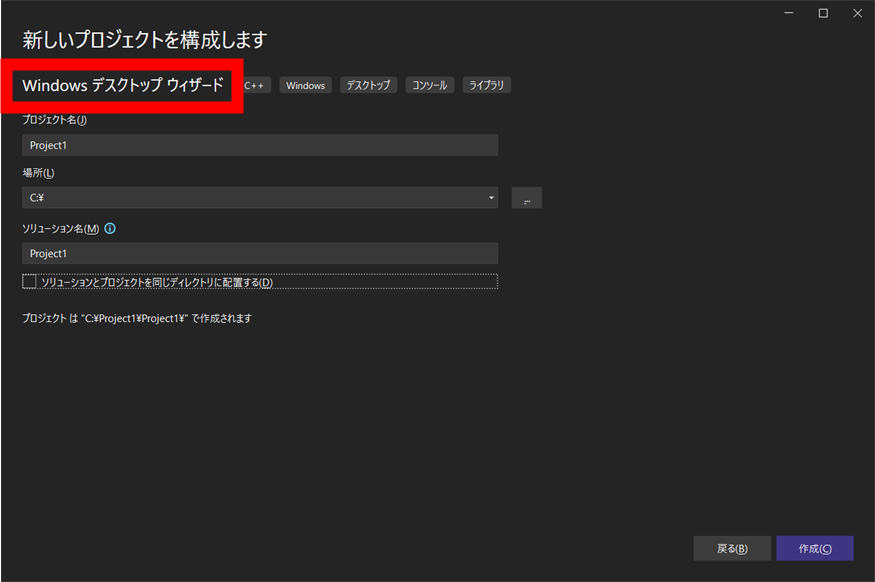
Task: Enable ソリューションとプロジェクトを同じディレクトリに配置する checkbox
Action: [x=29, y=282]
